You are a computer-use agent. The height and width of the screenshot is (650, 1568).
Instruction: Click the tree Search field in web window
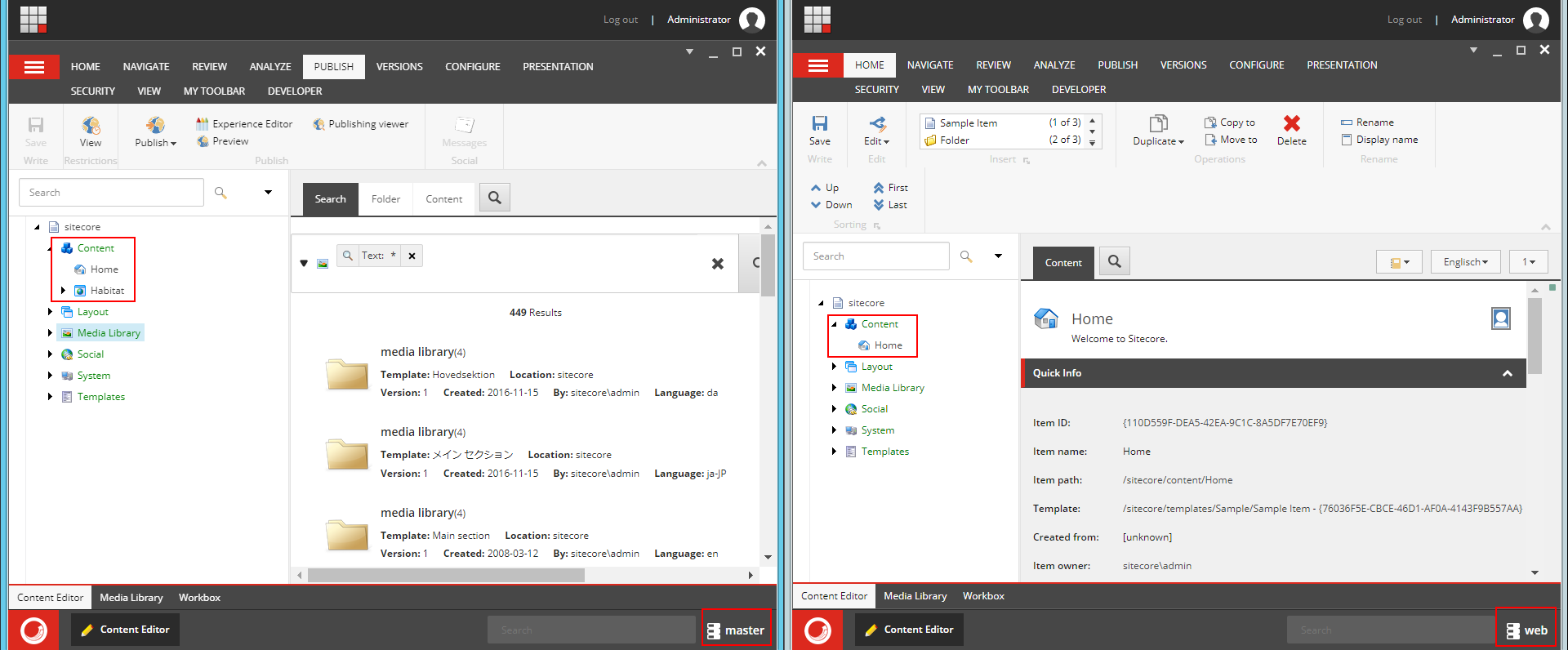click(875, 256)
